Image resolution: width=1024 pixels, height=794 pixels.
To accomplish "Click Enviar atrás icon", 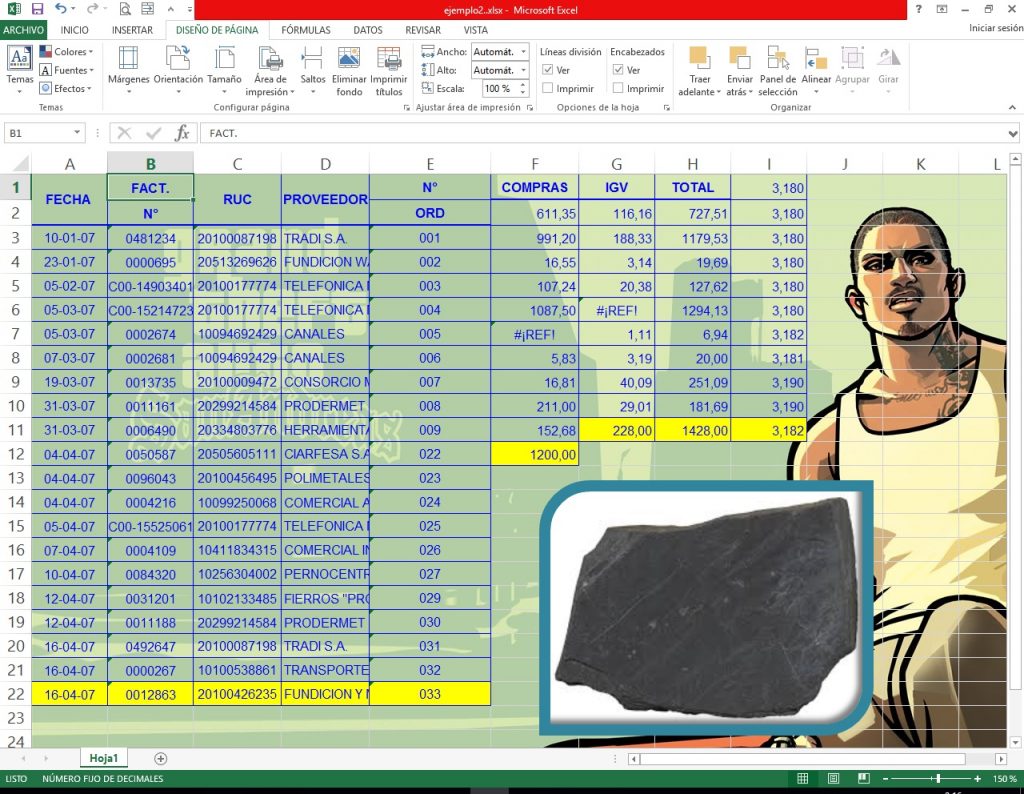I will click(739, 71).
